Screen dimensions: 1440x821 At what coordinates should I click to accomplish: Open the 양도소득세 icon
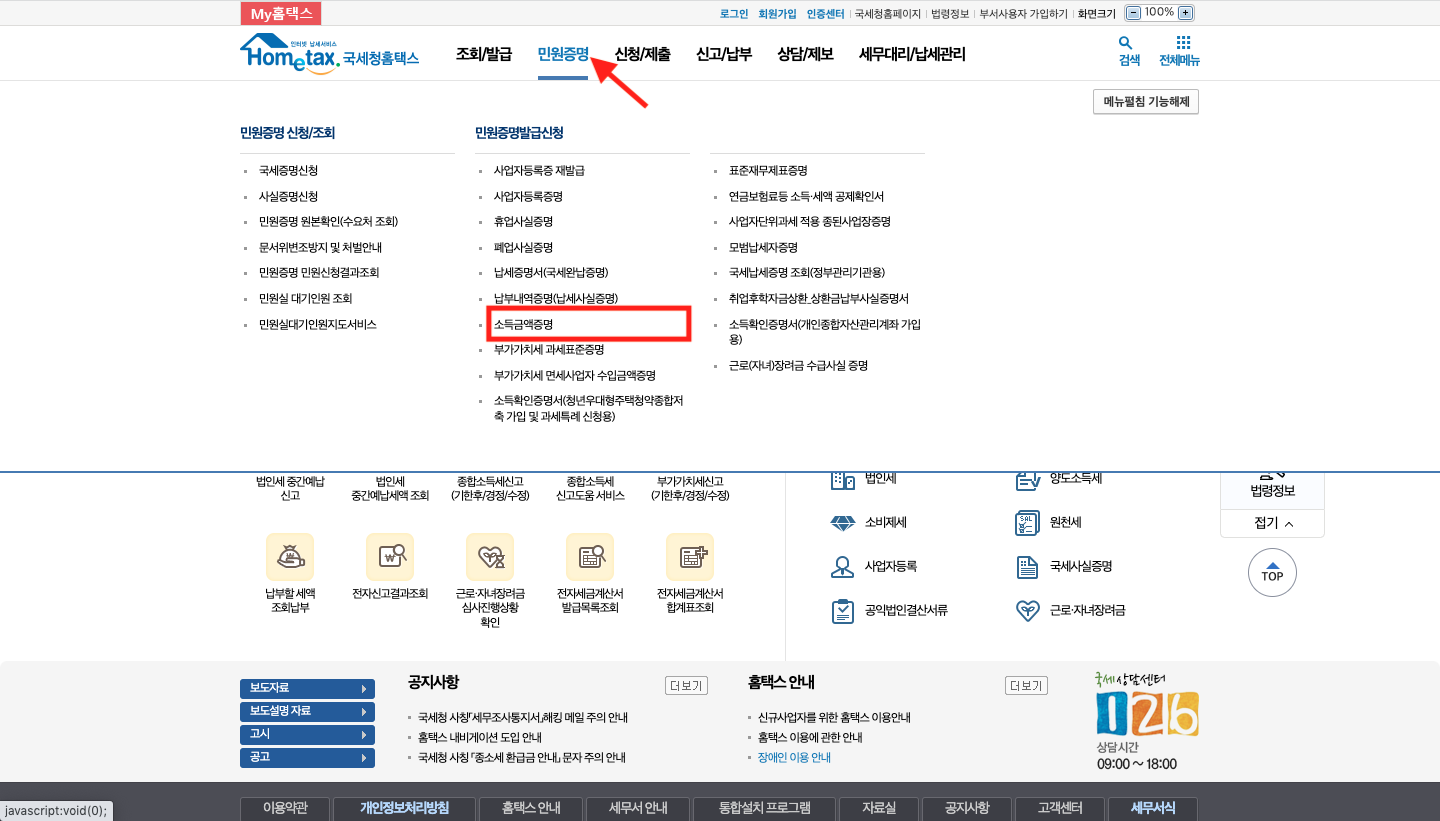pos(1027,478)
